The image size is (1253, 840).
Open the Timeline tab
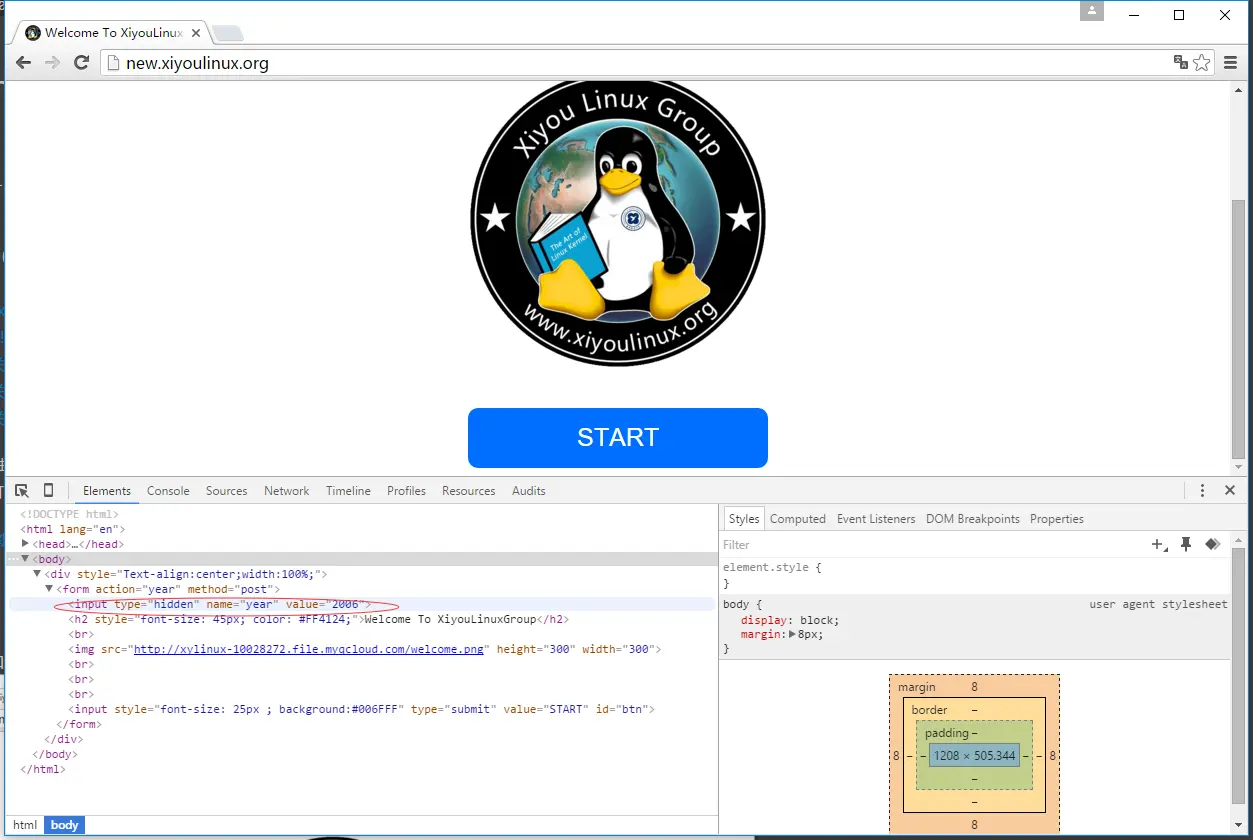tap(348, 490)
